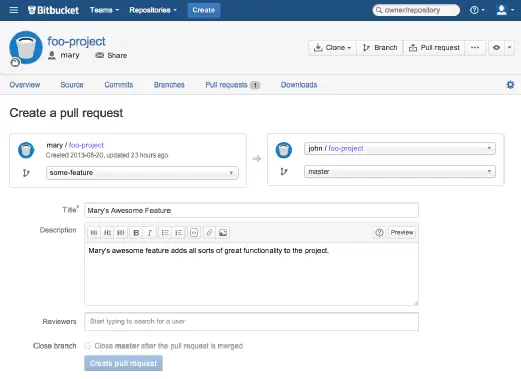
Task: Click into the Reviewers search field
Action: [251, 321]
